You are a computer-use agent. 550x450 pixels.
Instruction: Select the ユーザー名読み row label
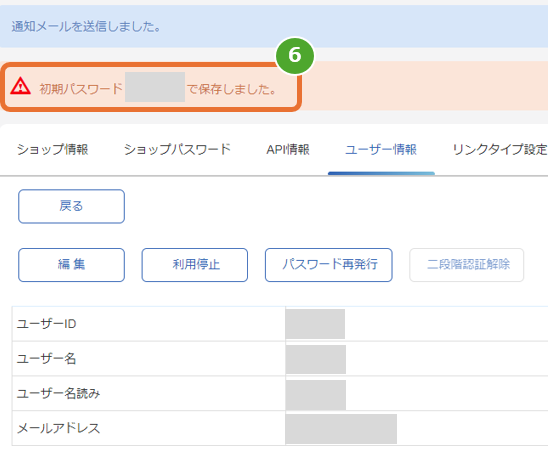58,394
